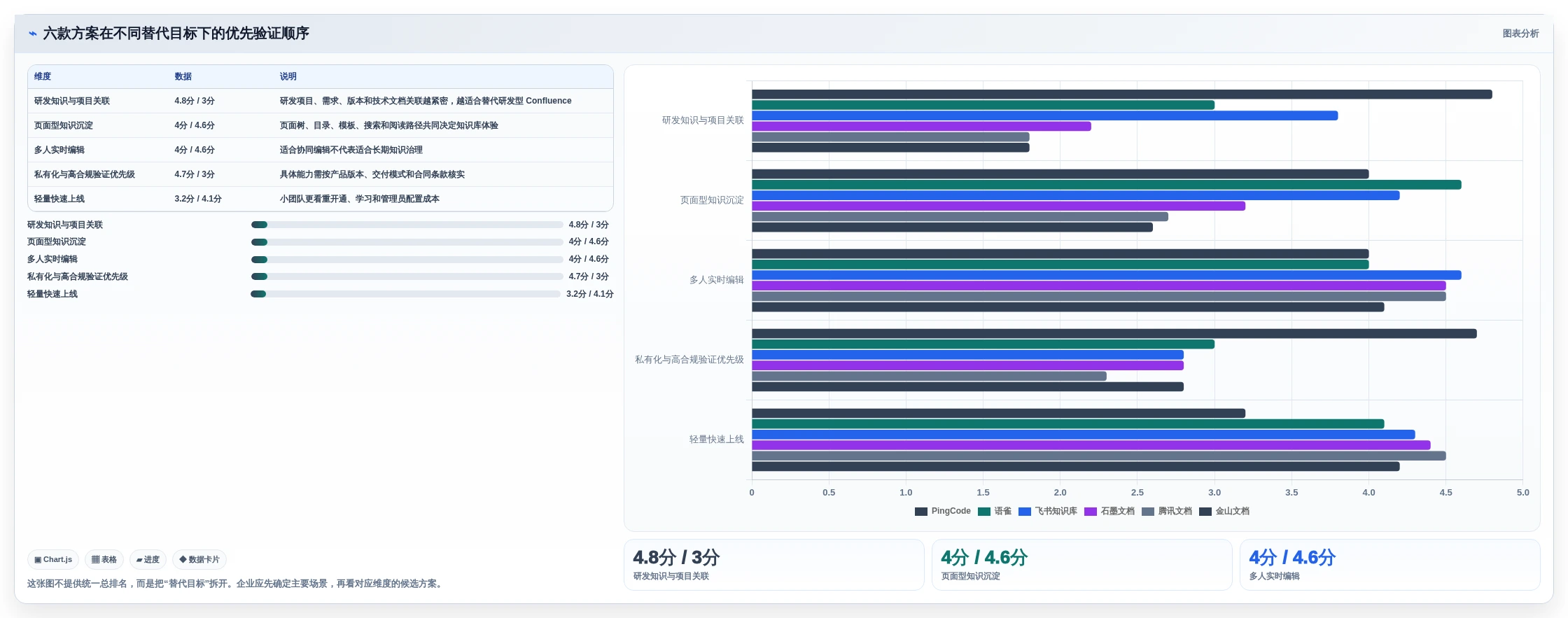This screenshot has height=618, width=1568.
Task: Click the purple 石墨文档 legend swatch
Action: pos(1090,512)
